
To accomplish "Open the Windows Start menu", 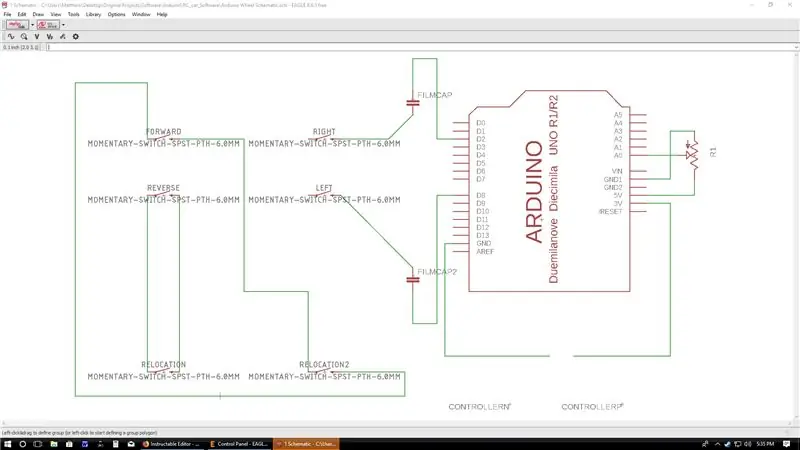I will tap(7, 444).
